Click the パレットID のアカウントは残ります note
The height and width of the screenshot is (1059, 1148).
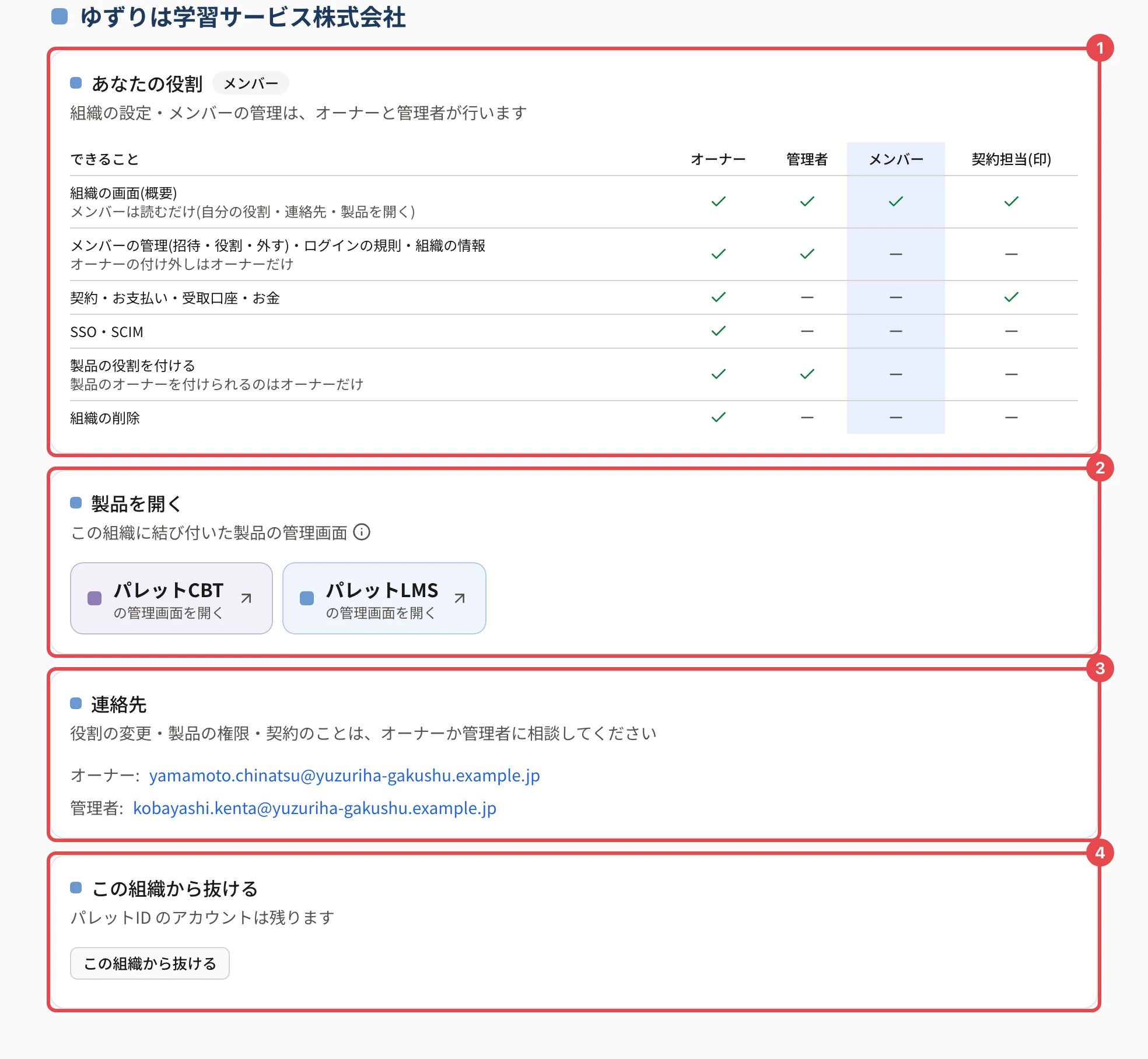point(202,917)
